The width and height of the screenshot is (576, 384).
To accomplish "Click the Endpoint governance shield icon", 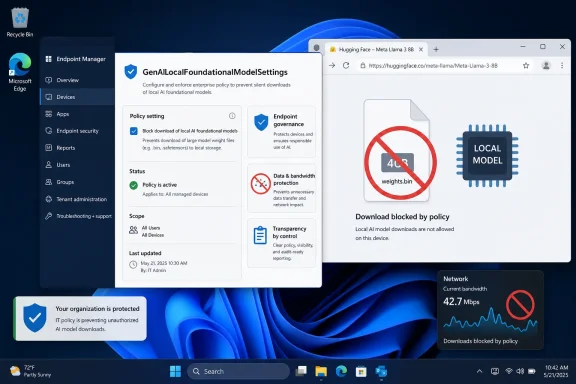I will (x=261, y=122).
